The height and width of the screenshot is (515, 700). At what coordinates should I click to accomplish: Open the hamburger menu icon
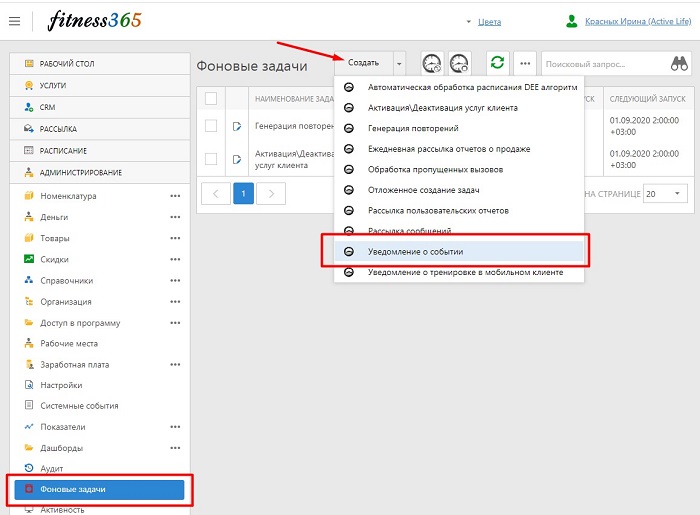(15, 21)
